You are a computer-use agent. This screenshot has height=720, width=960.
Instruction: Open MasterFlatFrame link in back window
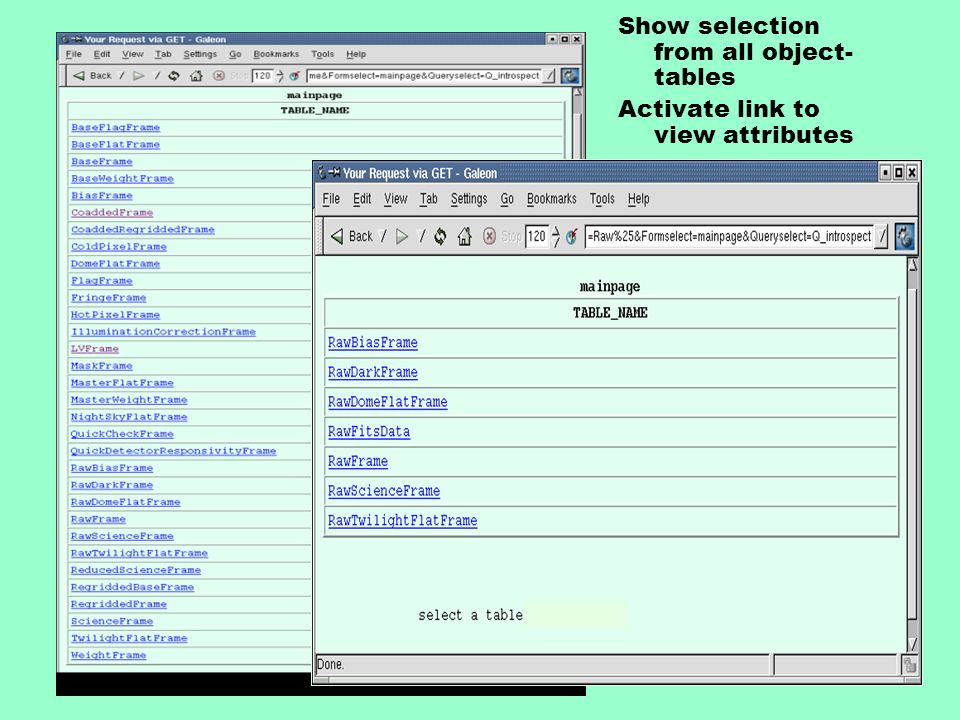pyautogui.click(x=122, y=383)
